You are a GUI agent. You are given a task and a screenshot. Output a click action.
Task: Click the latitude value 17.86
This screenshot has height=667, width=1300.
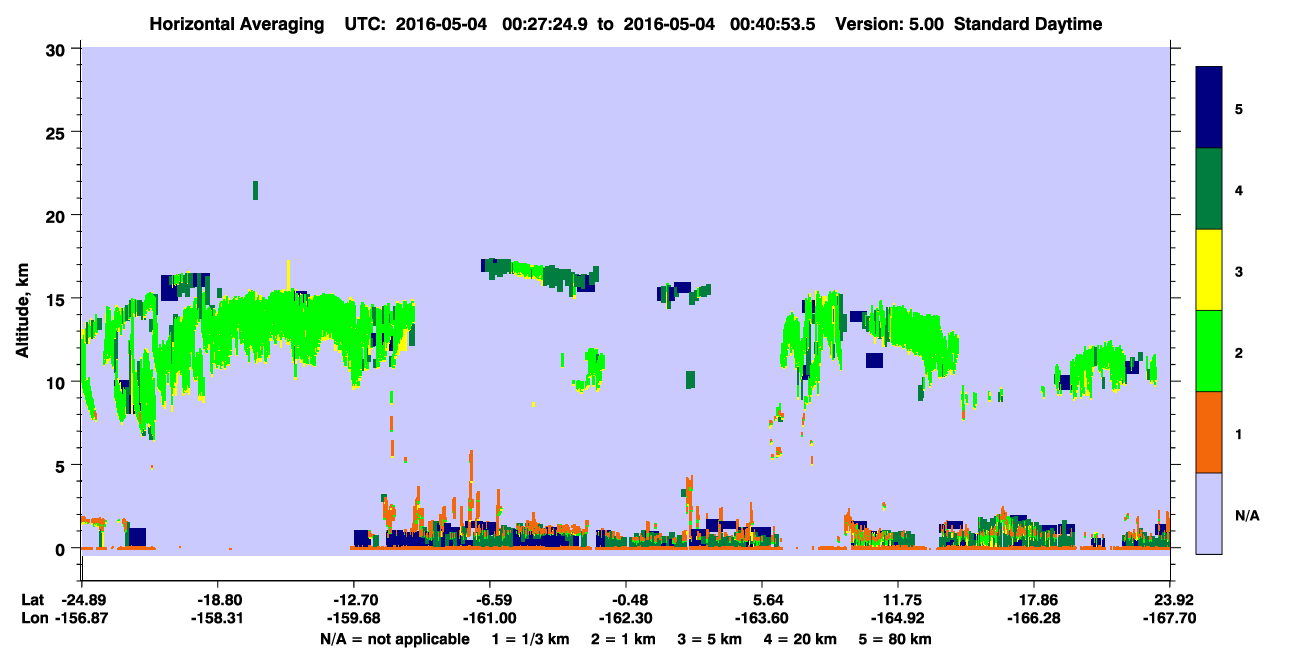1034,599
